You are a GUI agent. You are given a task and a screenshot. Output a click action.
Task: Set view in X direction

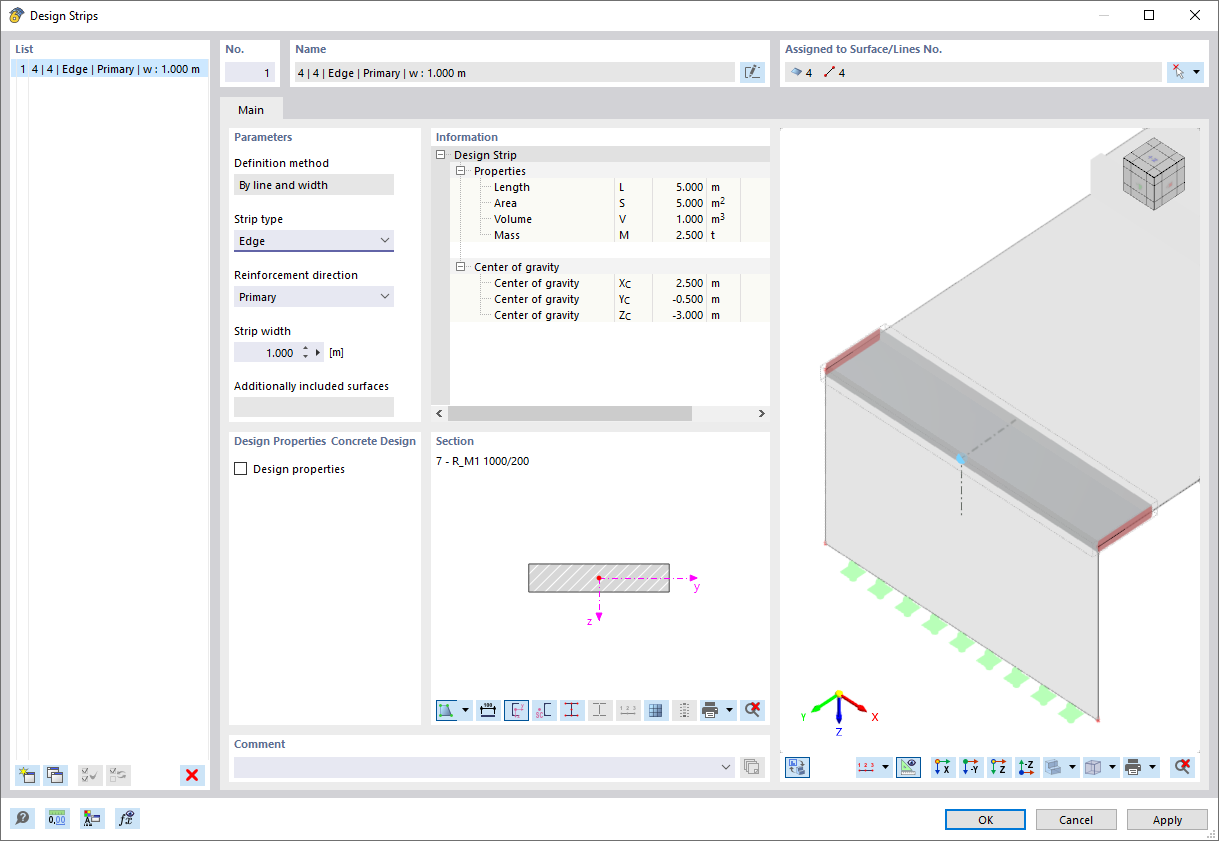coord(942,766)
